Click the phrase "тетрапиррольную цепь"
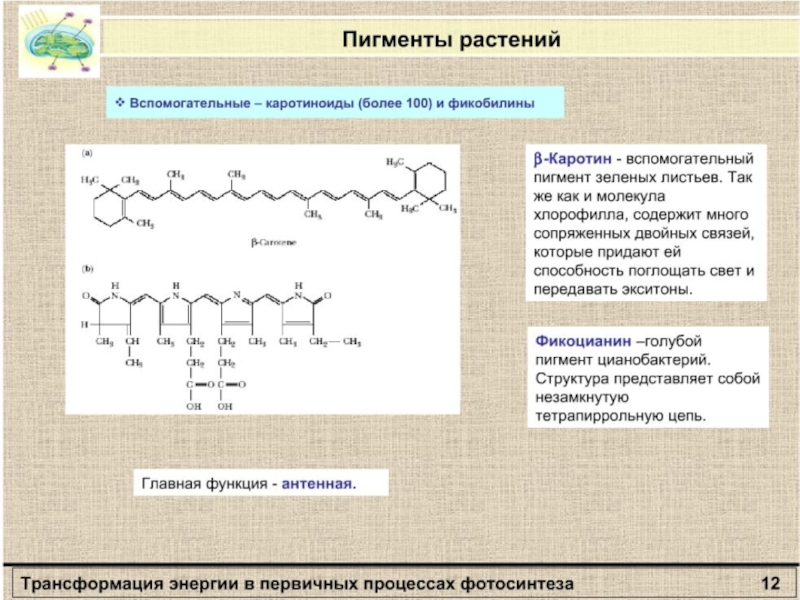 (620, 416)
